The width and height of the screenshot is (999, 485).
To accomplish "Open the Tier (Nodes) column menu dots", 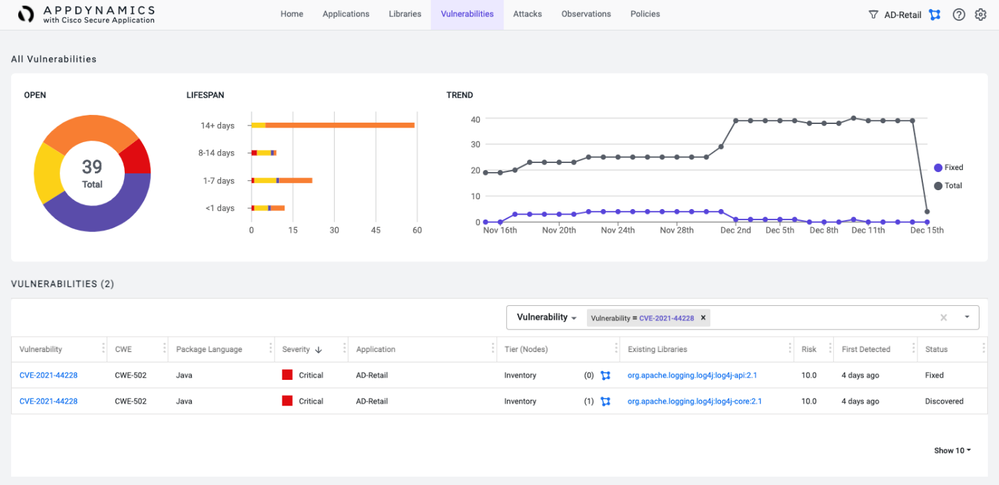I will point(616,349).
